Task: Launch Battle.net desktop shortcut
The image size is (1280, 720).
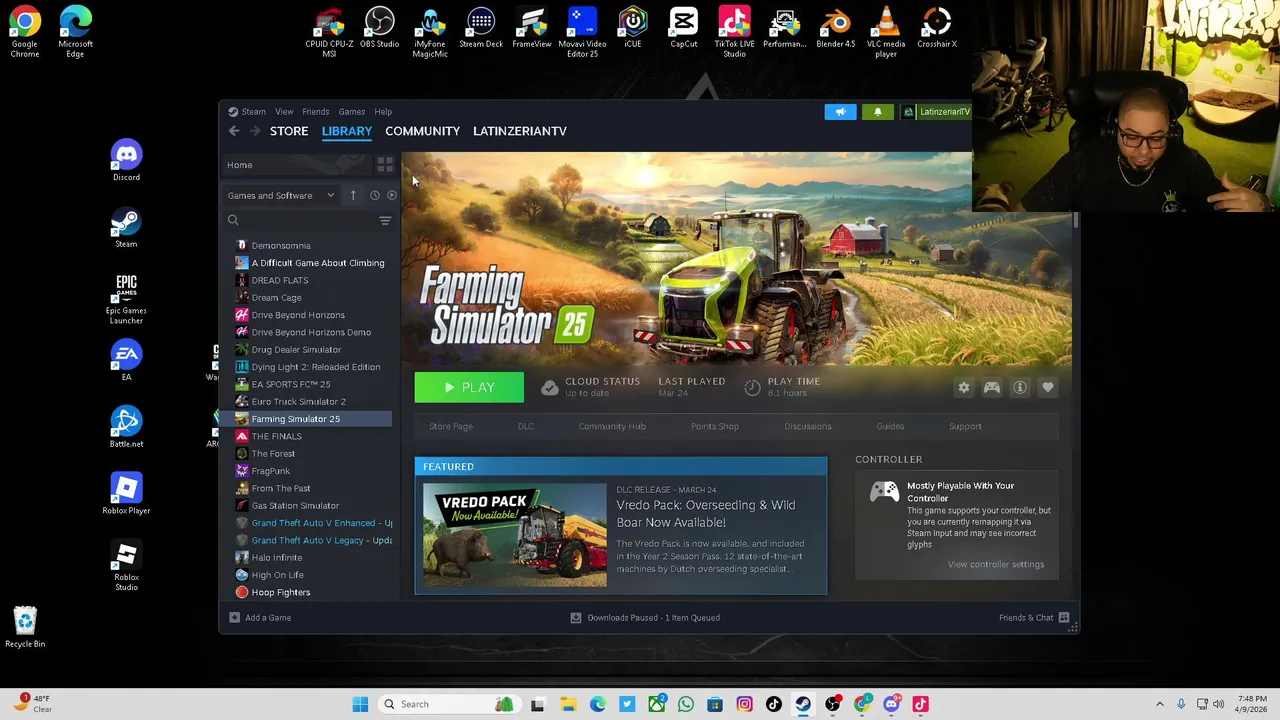Action: point(126,427)
